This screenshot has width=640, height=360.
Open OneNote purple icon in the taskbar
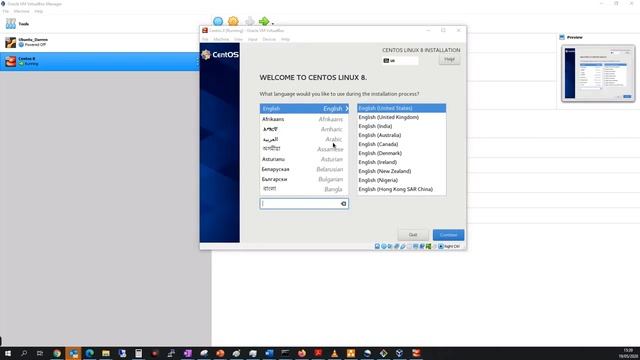pyautogui.click(x=187, y=353)
